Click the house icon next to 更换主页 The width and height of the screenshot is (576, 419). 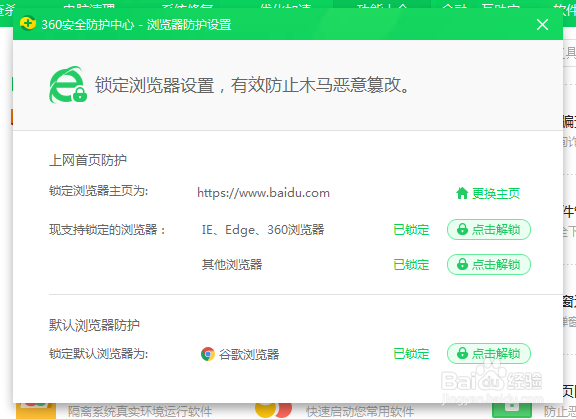point(462,193)
